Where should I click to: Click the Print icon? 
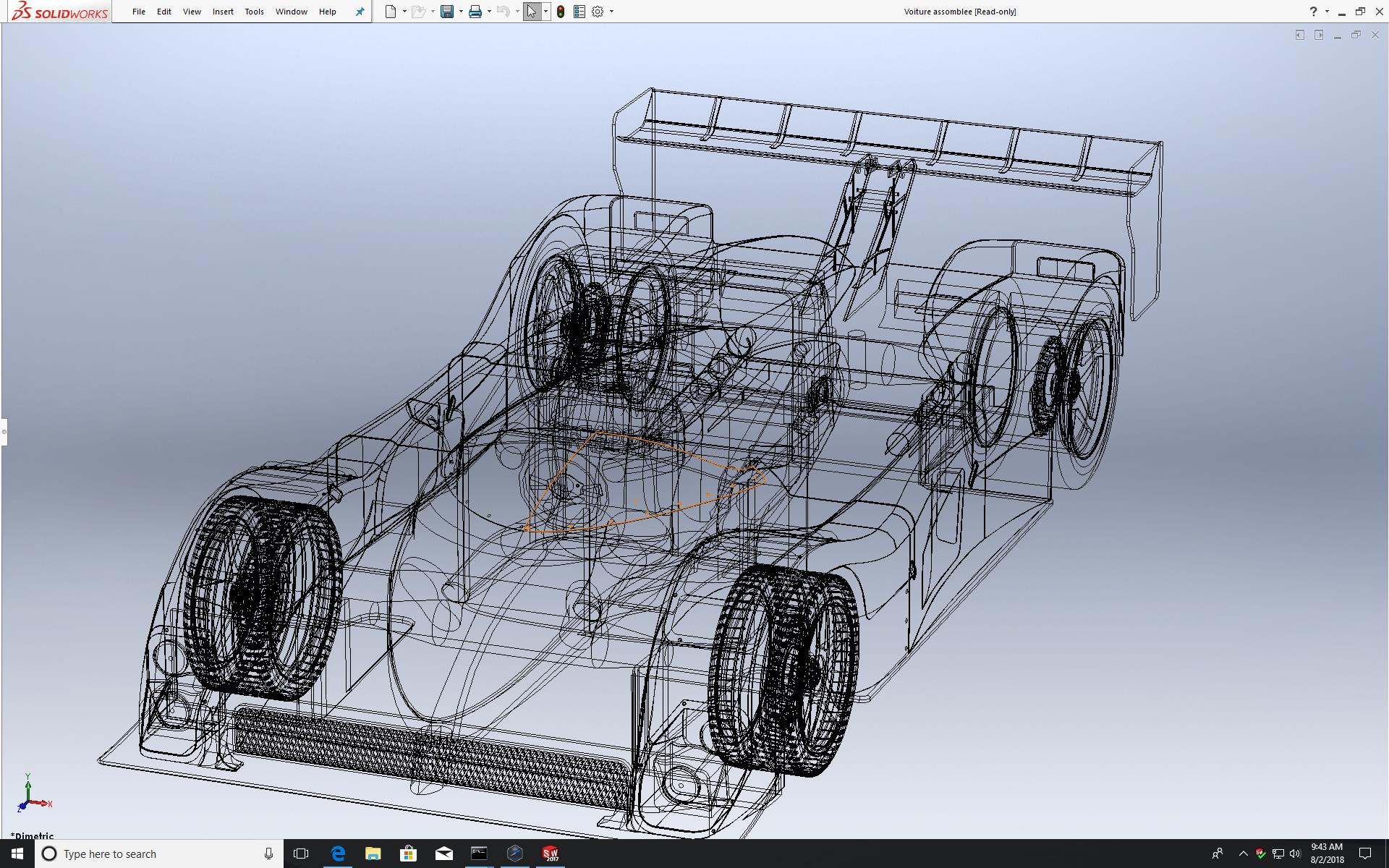475,12
